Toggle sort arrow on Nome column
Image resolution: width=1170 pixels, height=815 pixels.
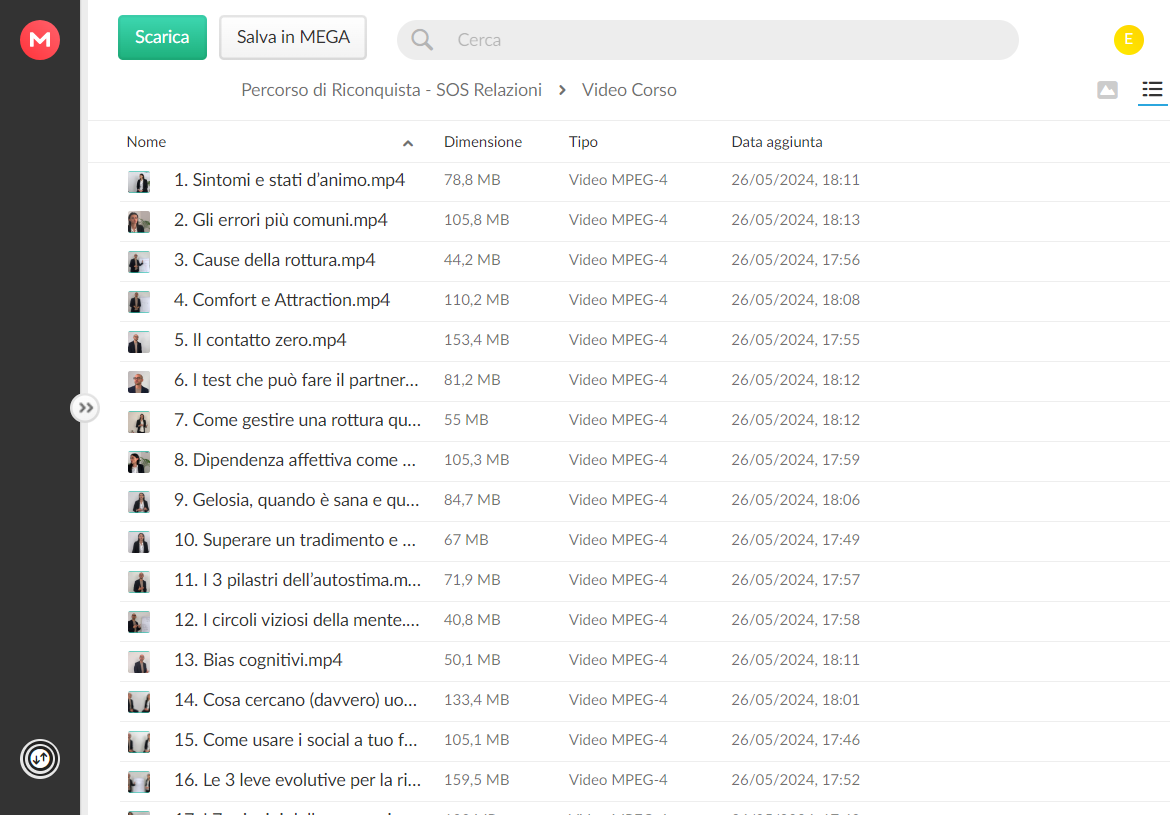pos(408,143)
